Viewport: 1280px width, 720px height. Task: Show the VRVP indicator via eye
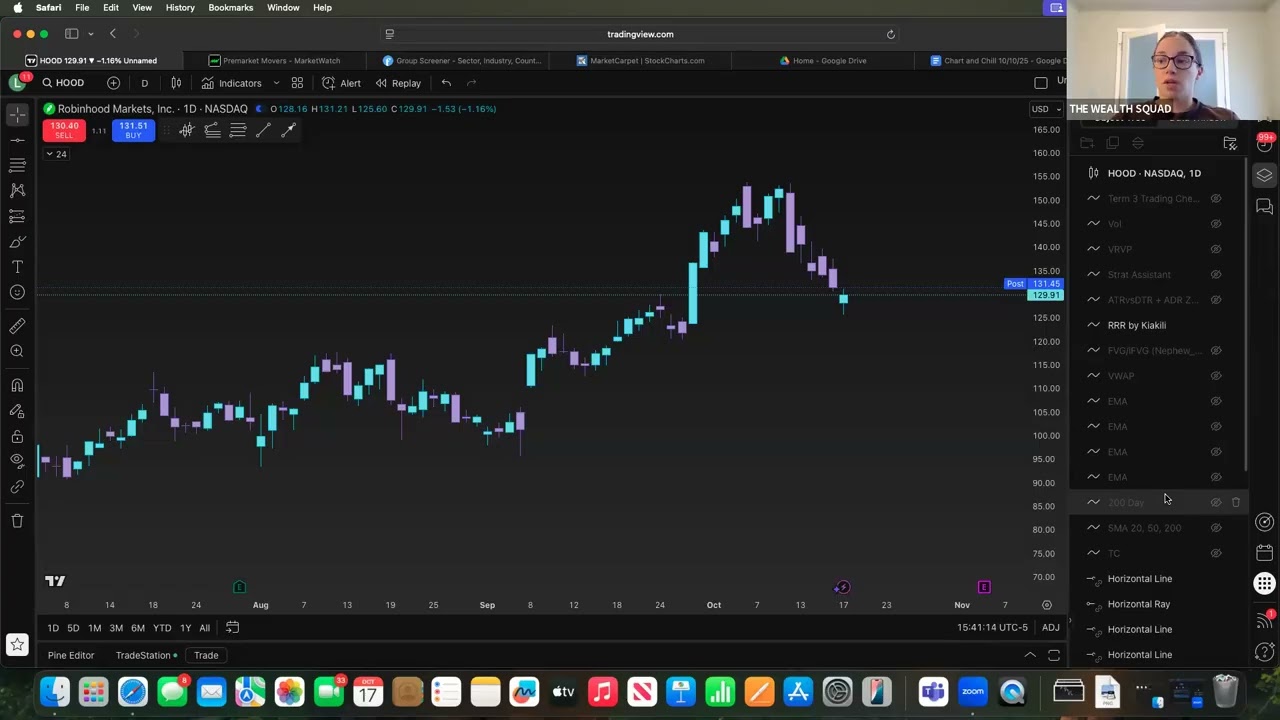click(x=1216, y=249)
